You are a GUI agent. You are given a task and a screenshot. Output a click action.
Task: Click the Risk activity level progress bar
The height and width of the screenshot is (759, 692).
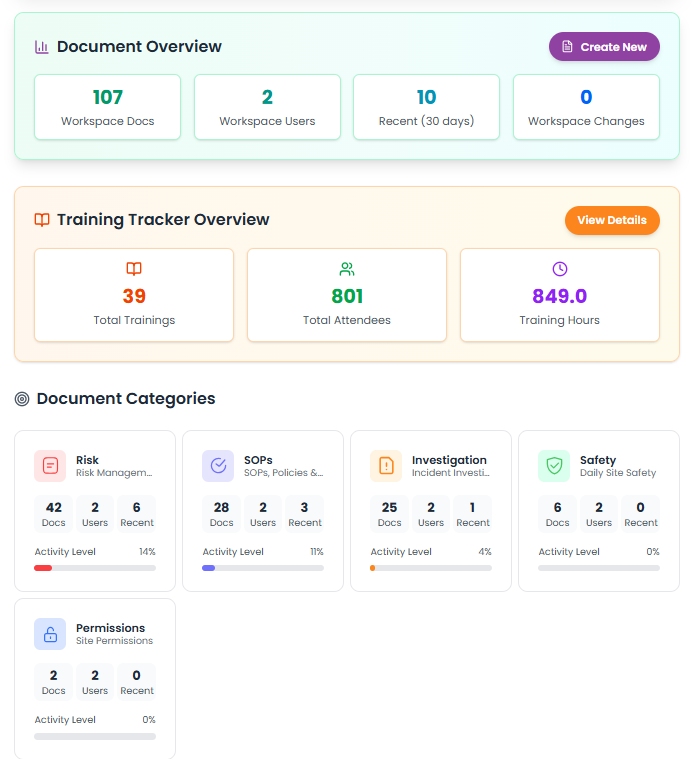tap(95, 568)
